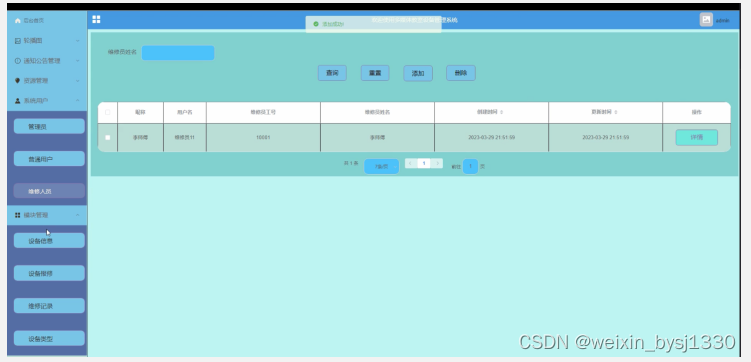This screenshot has width=751, height=362.
Task: Click the admin username text
Action: click(722, 21)
